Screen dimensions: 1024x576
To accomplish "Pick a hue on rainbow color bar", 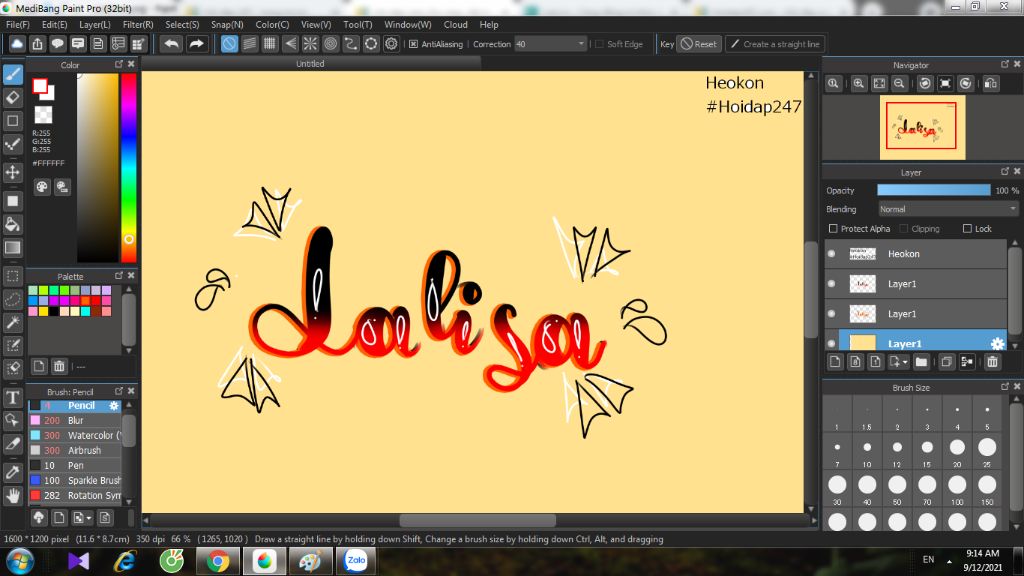I will coord(129,167).
